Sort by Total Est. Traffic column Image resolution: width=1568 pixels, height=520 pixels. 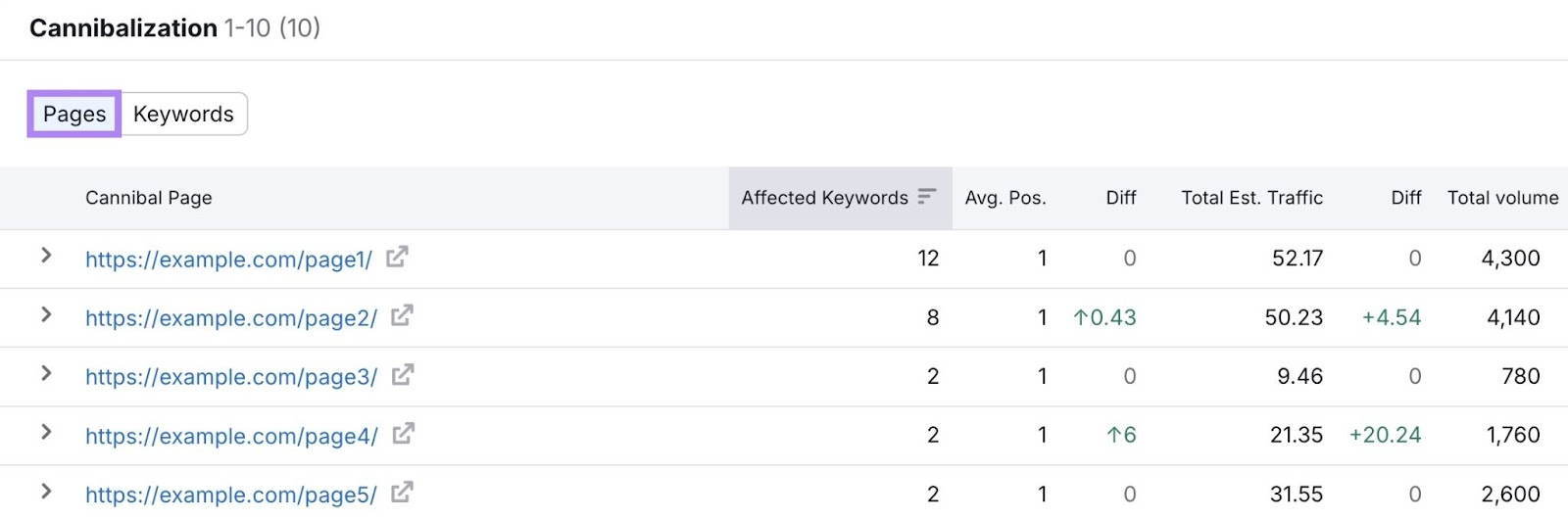coord(1251,198)
